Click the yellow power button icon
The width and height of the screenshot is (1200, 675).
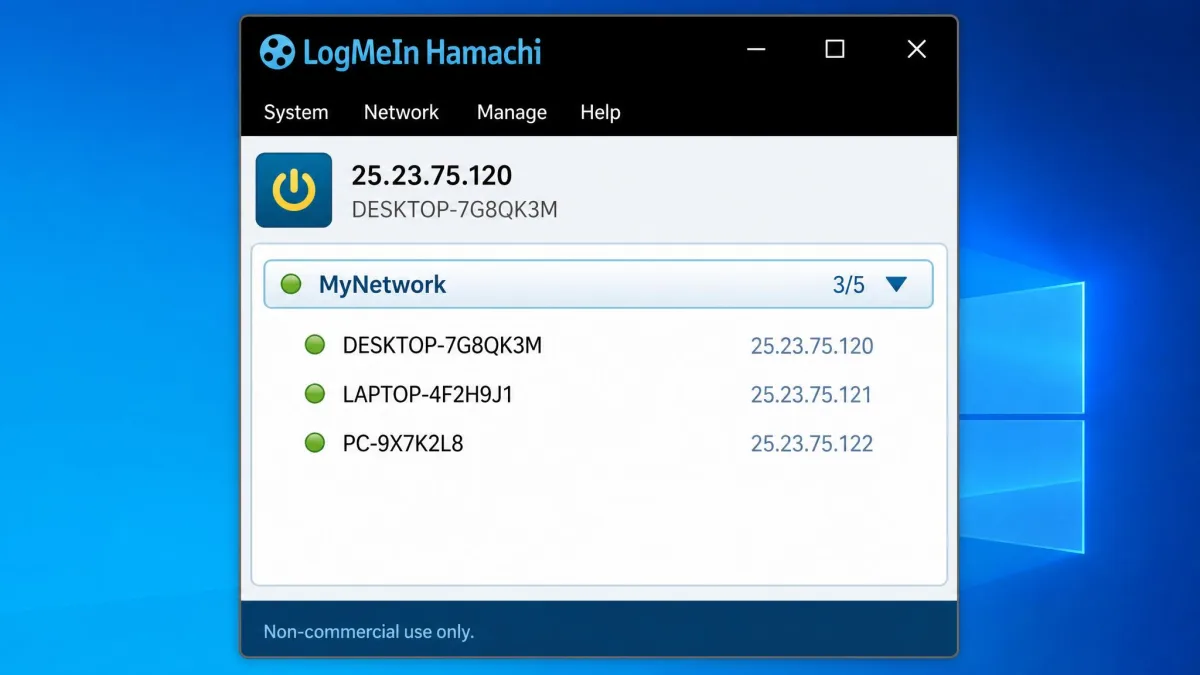tap(294, 190)
